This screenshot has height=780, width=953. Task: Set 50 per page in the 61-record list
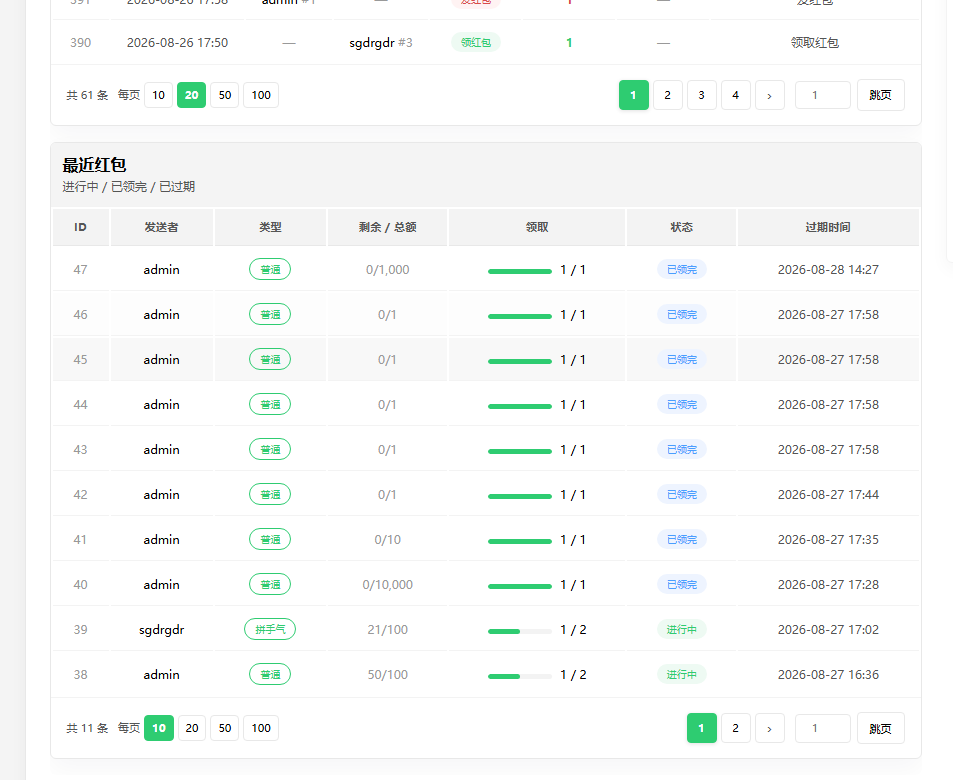pos(225,95)
